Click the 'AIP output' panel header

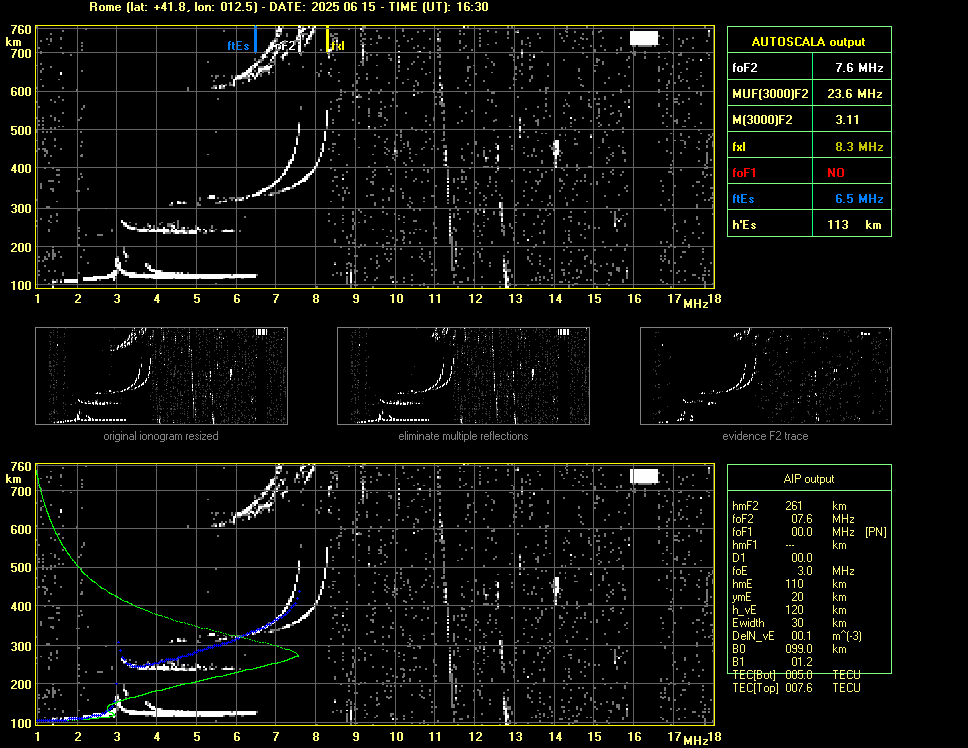[808, 479]
